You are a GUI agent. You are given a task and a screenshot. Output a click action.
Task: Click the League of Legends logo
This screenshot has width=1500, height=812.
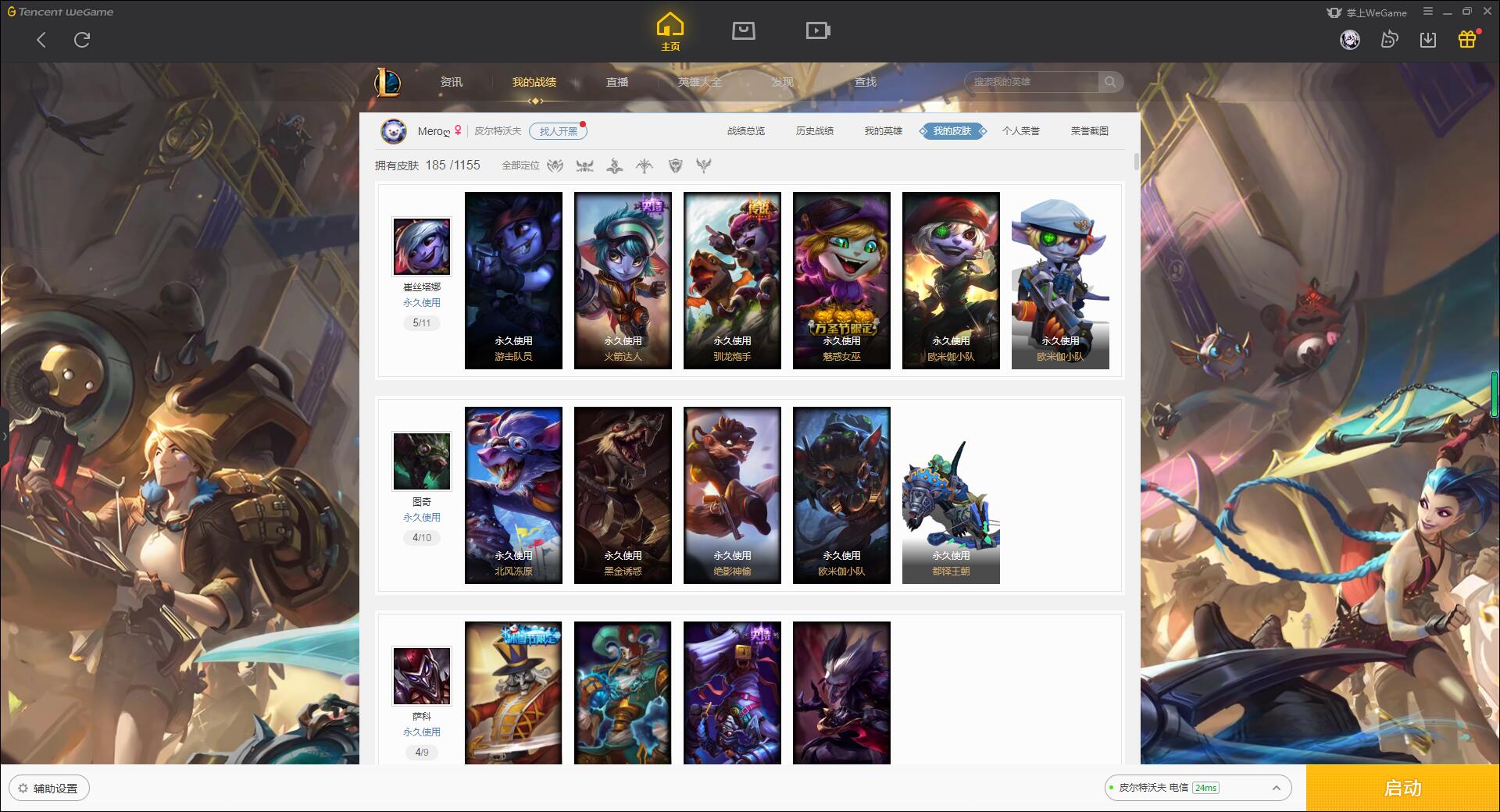pyautogui.click(x=388, y=82)
